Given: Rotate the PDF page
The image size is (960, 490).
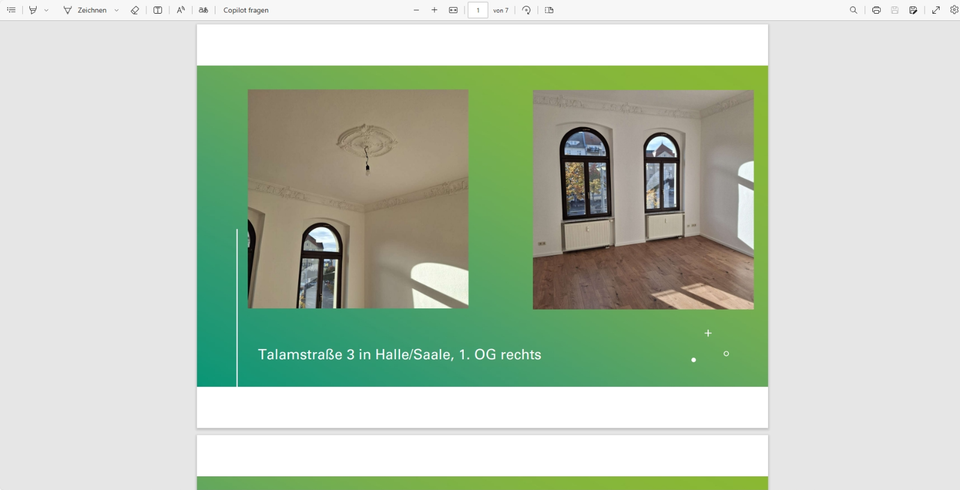Looking at the screenshot, I should [527, 10].
